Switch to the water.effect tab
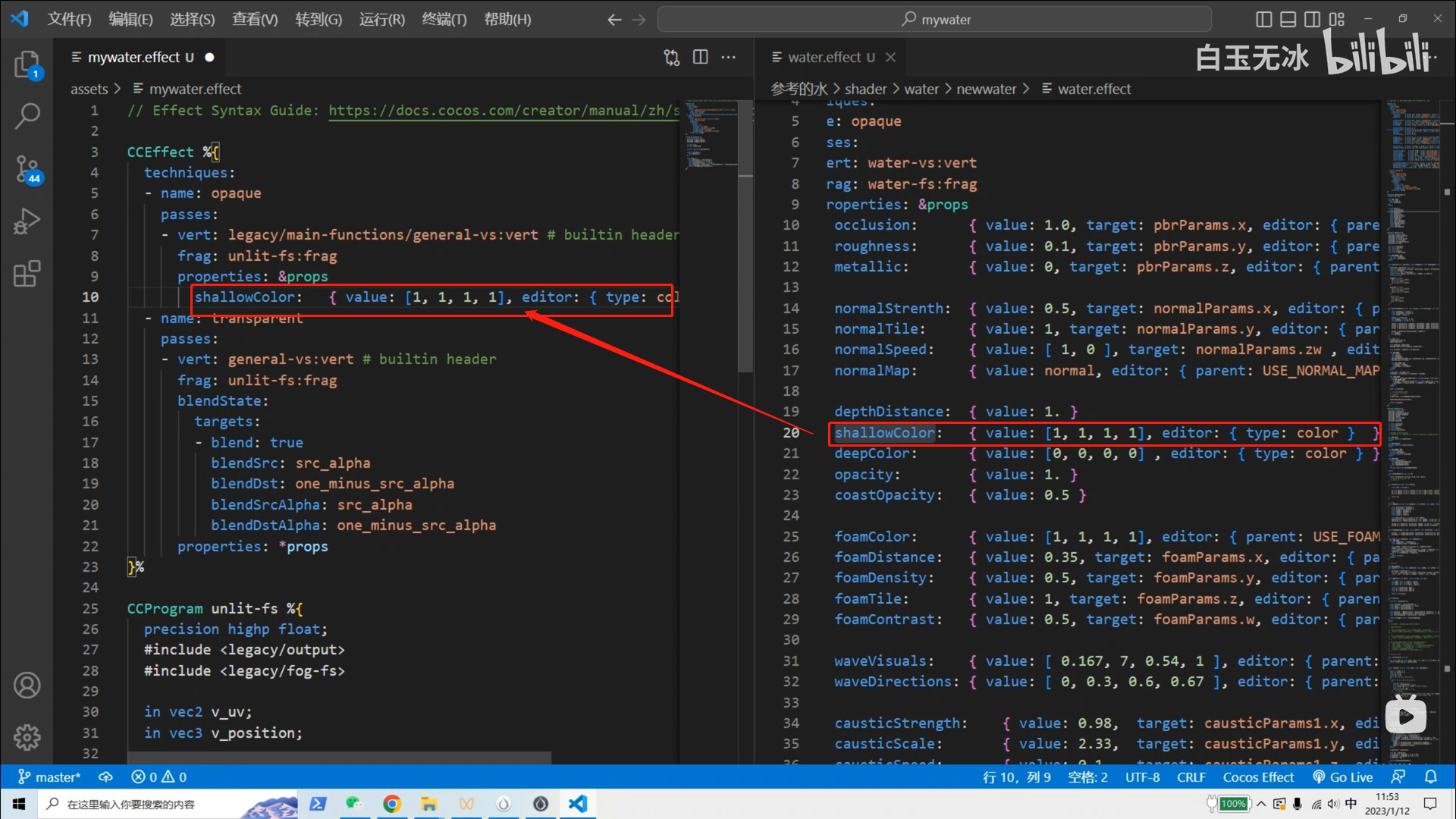This screenshot has height=819, width=1456. [x=824, y=57]
